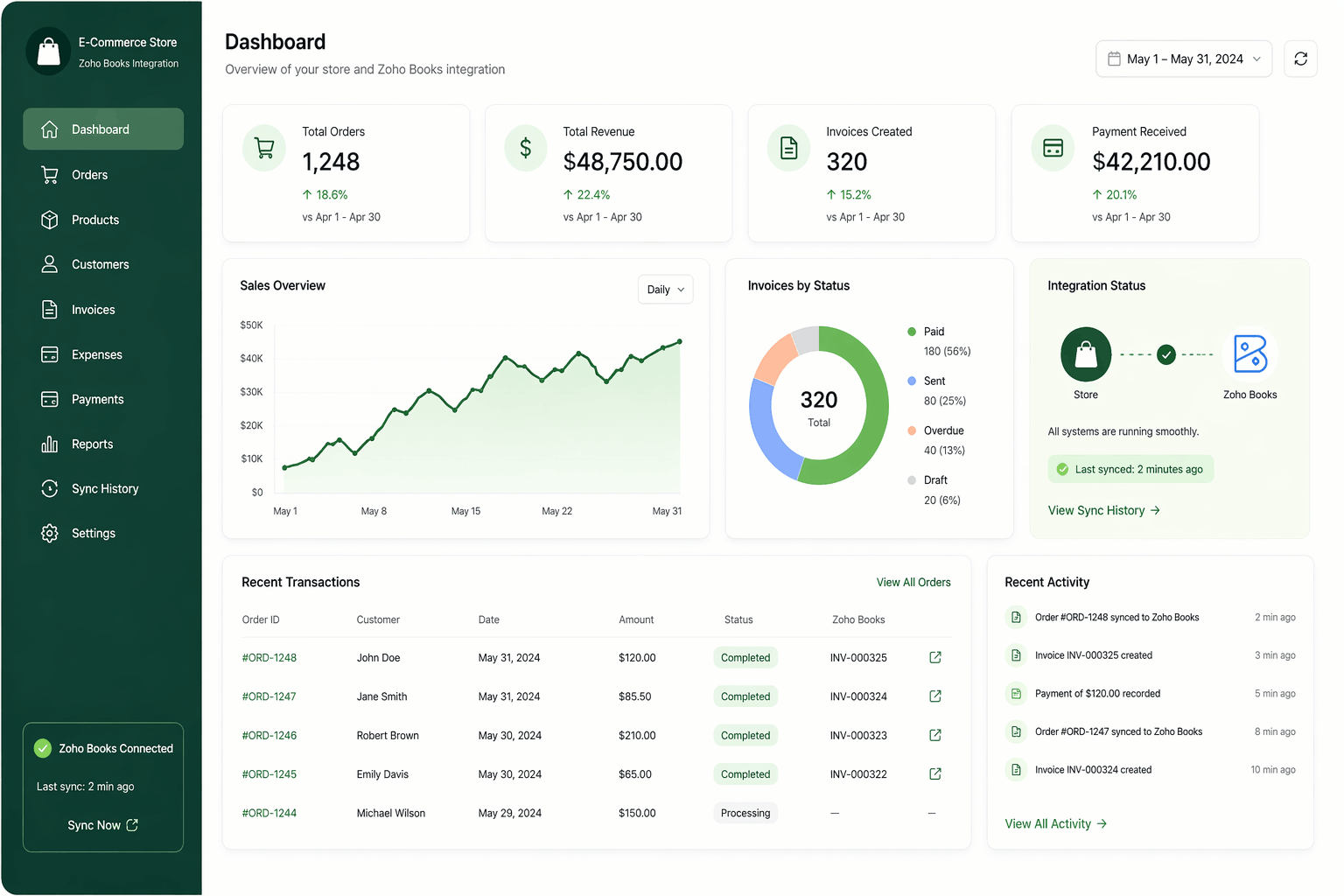Open order #ORD-1245 link
The image size is (1344, 896).
269,774
